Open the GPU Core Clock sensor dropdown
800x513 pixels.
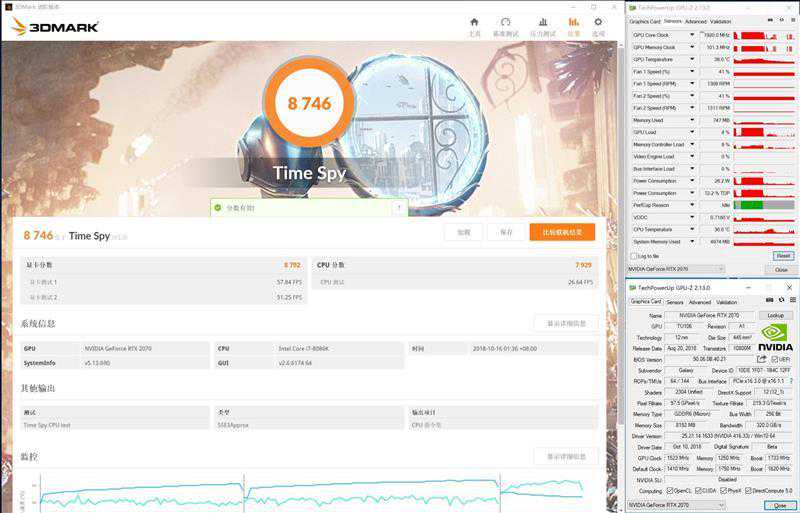click(x=690, y=34)
